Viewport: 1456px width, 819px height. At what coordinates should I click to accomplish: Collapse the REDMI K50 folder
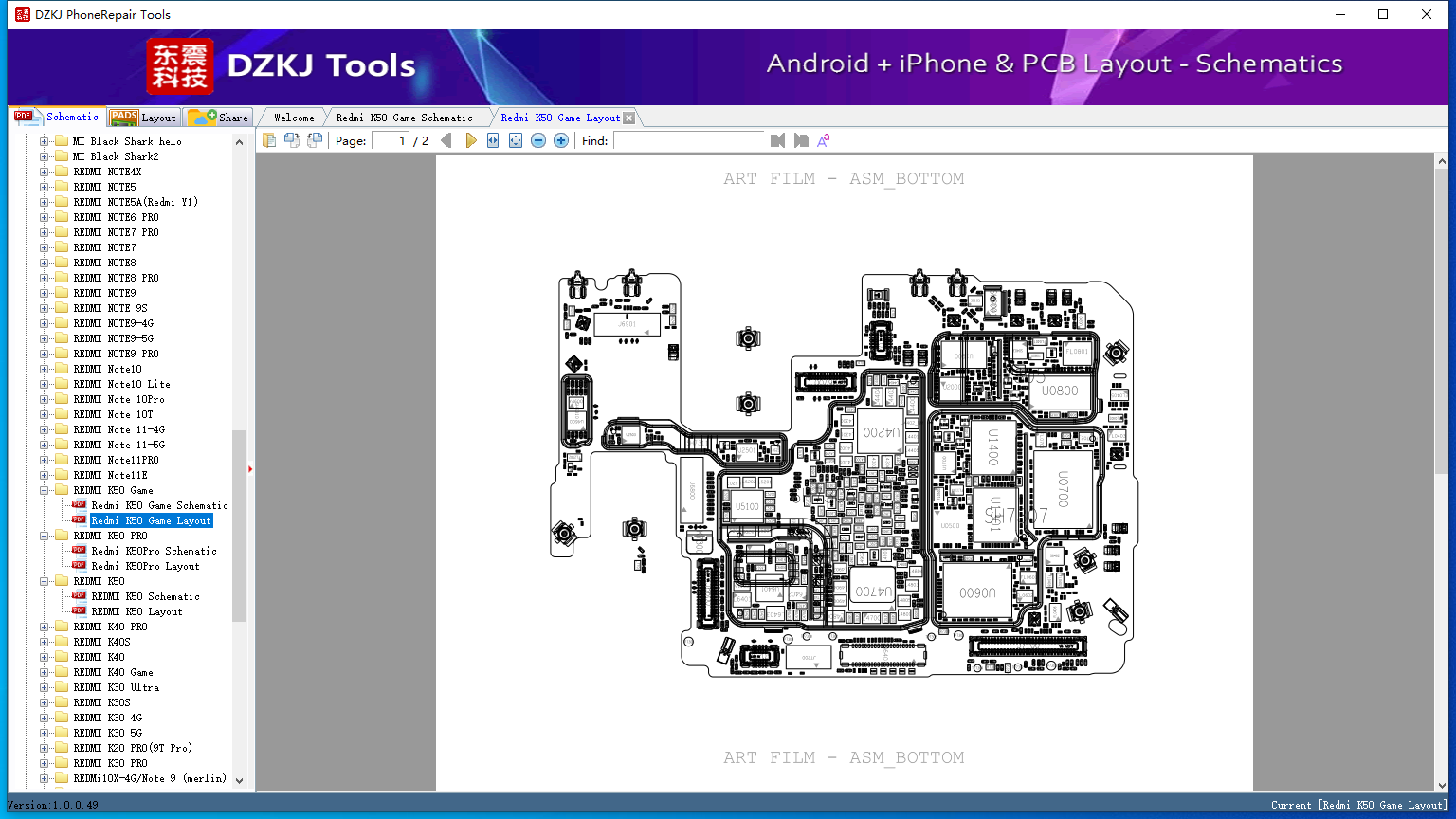point(44,581)
